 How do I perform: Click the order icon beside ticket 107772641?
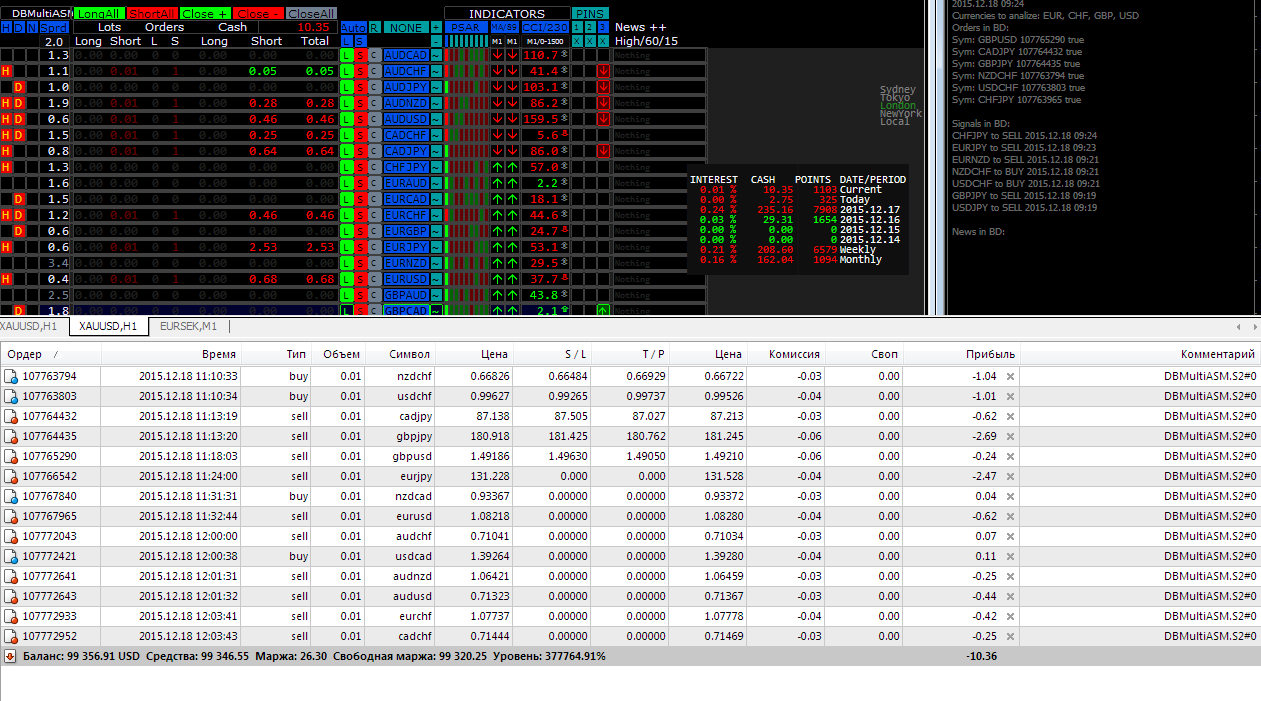[11, 576]
